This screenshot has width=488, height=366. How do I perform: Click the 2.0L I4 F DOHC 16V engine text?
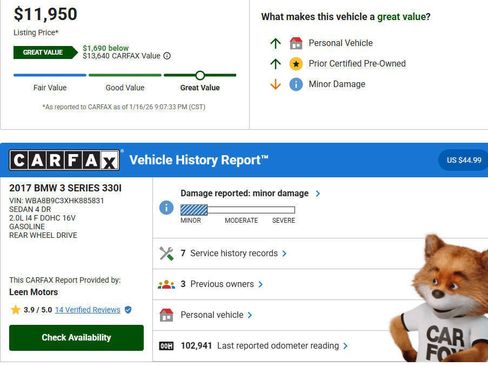point(42,218)
